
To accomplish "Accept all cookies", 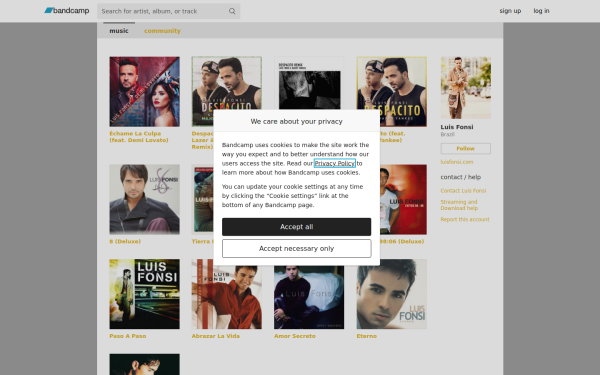I will (x=297, y=227).
